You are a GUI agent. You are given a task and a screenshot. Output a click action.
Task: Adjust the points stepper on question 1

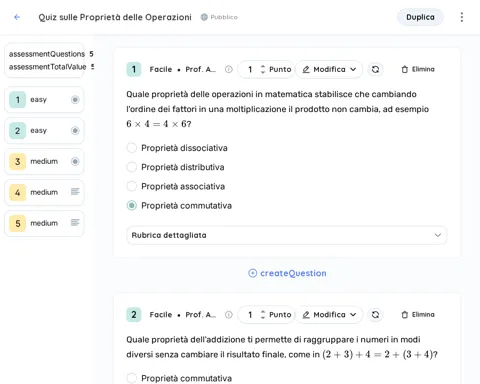[263, 69]
